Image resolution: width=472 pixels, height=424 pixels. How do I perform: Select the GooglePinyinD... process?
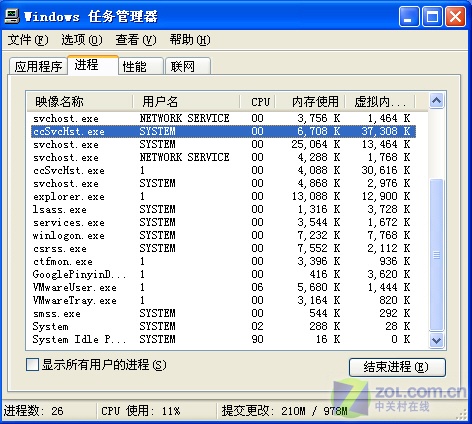coord(223,274)
